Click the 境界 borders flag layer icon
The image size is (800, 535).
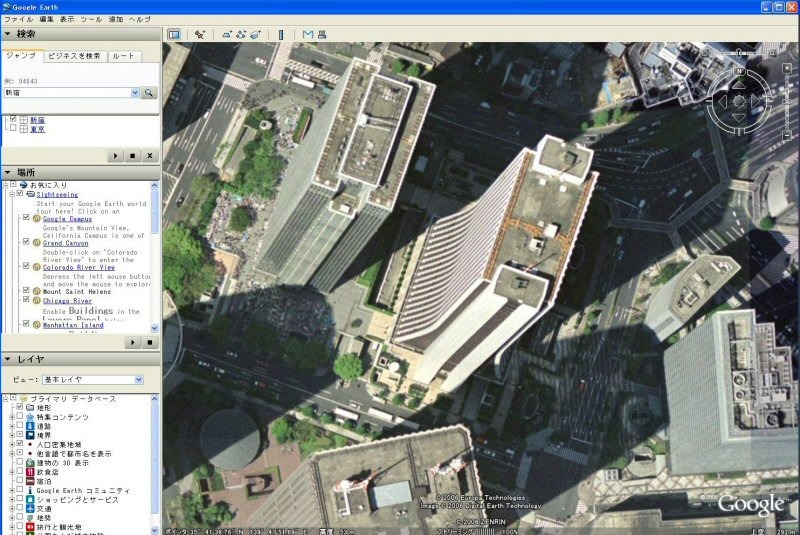coord(30,436)
